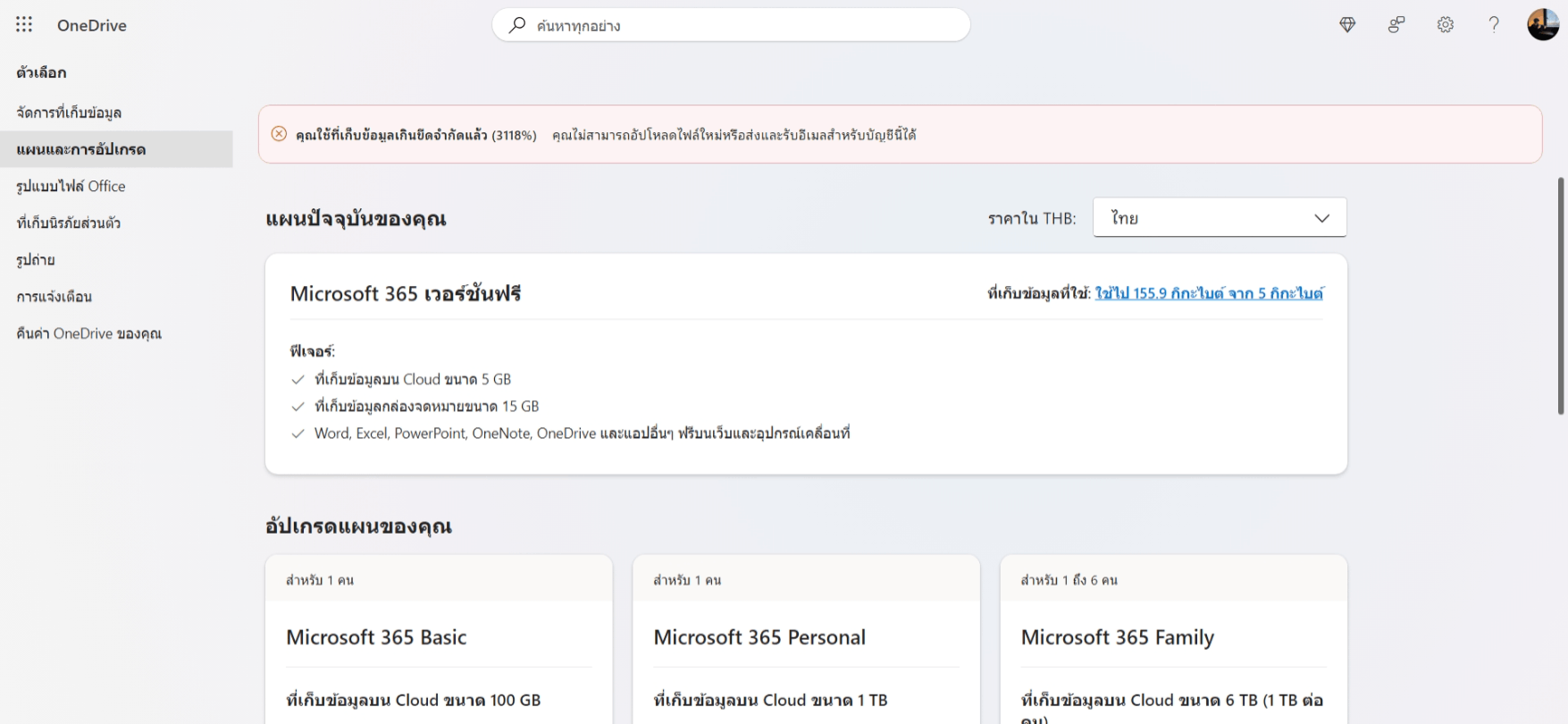
Task: Click the help question mark icon
Action: point(1494,25)
